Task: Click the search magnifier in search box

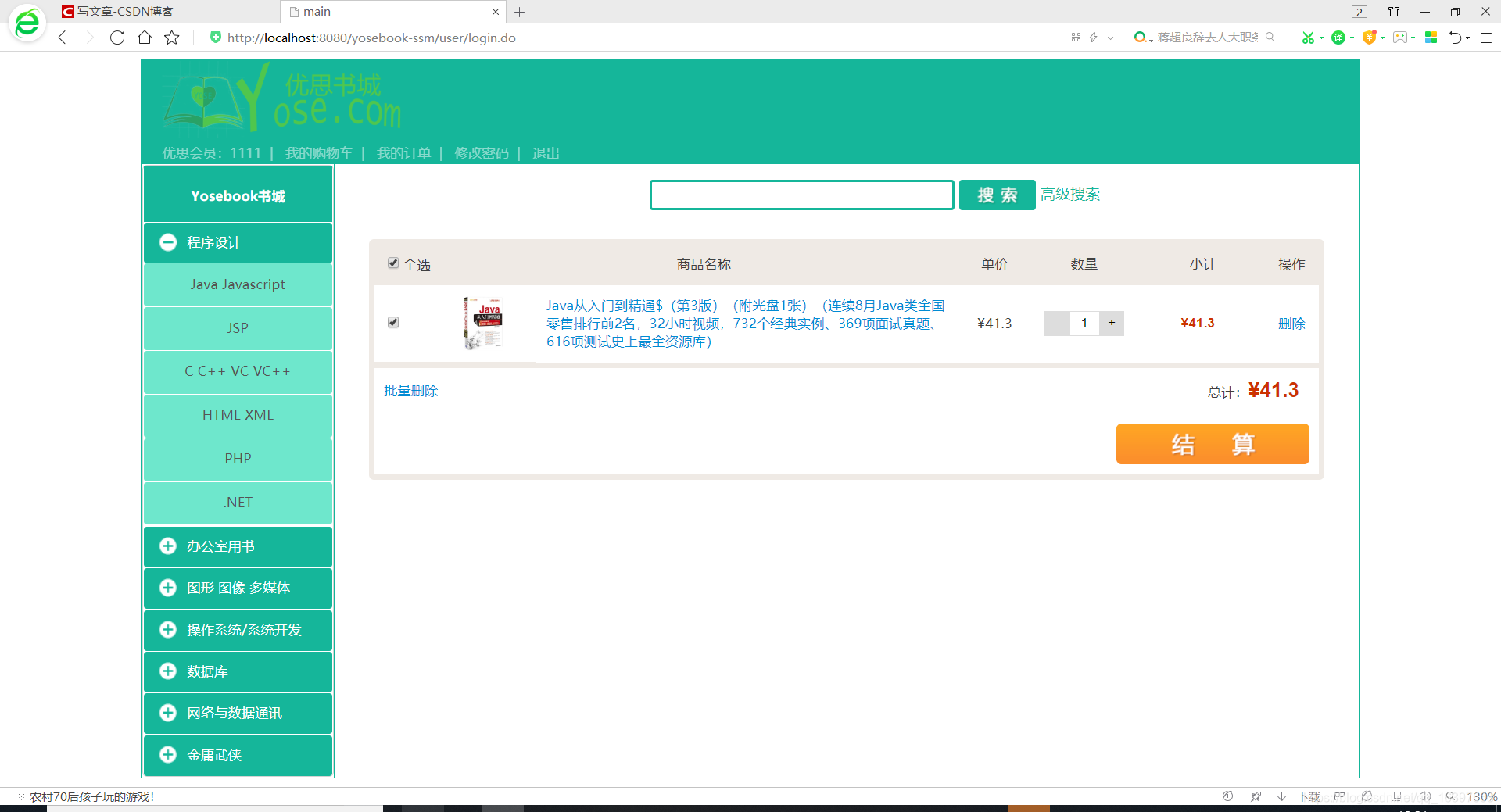Action: 1270,37
